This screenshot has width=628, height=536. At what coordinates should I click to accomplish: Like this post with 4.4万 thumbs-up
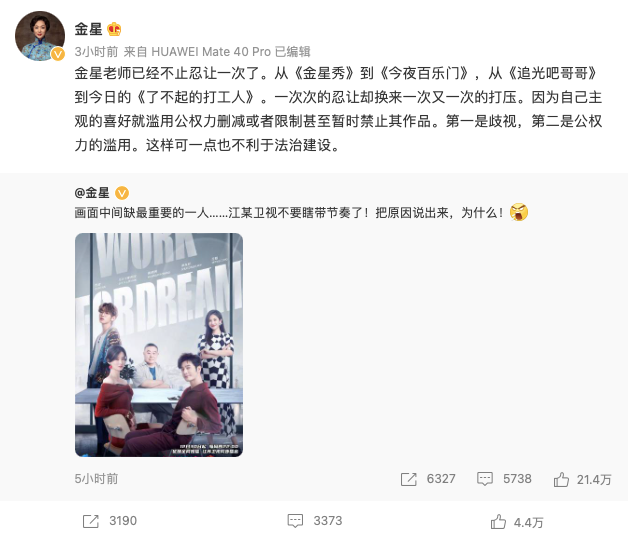[x=498, y=522]
